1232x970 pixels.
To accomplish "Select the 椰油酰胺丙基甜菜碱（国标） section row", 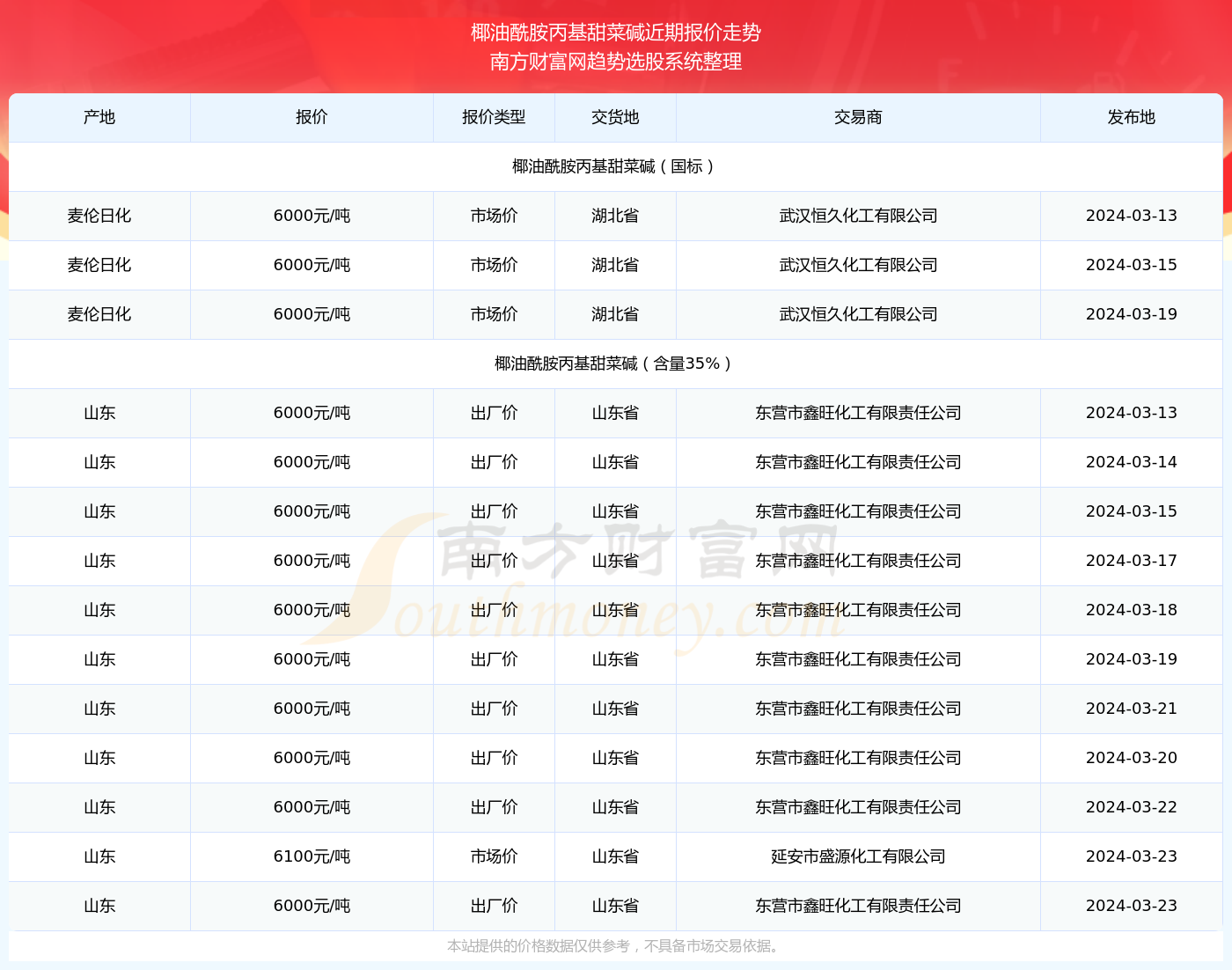I will click(x=616, y=166).
